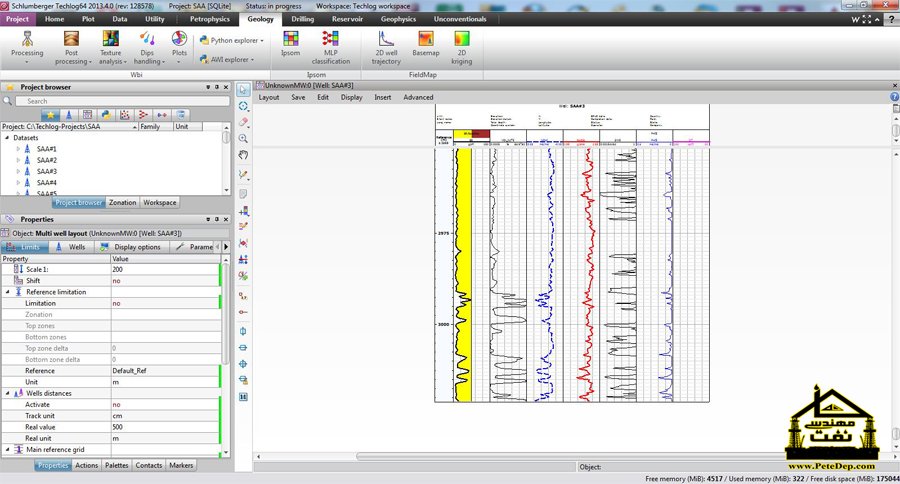Click the red tree-diagram filter icon in Project browser
The height and width of the screenshot is (484, 900).
coord(143,115)
